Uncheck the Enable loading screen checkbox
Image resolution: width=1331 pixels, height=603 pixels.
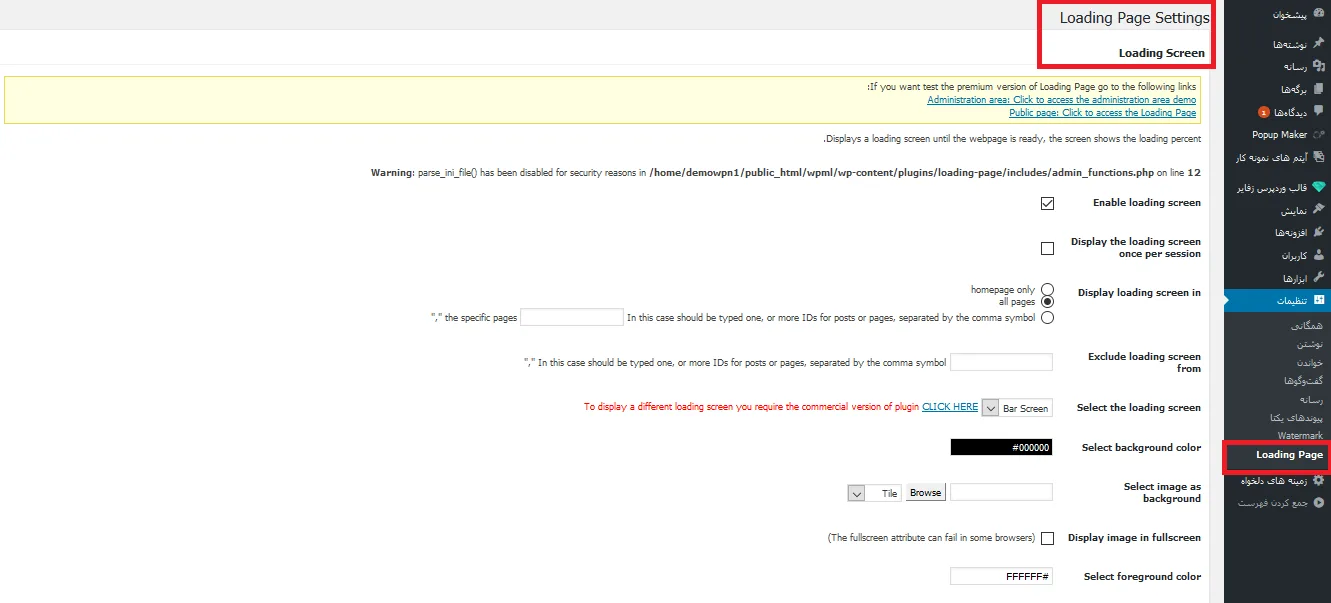[1047, 203]
